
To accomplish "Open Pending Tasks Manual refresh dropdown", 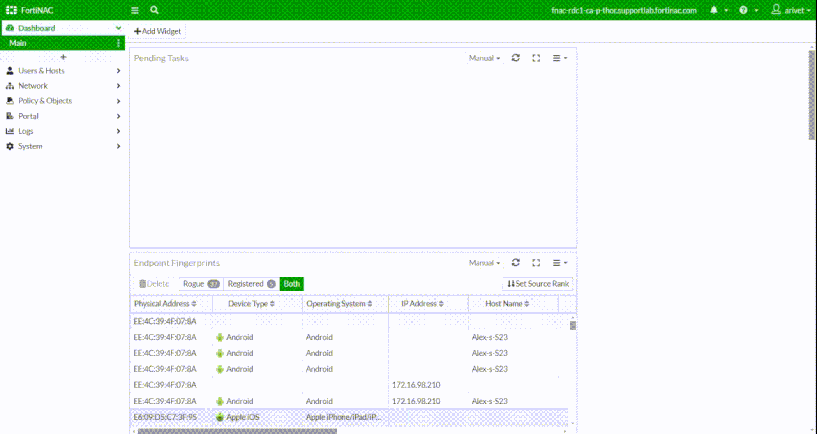I will [485, 58].
